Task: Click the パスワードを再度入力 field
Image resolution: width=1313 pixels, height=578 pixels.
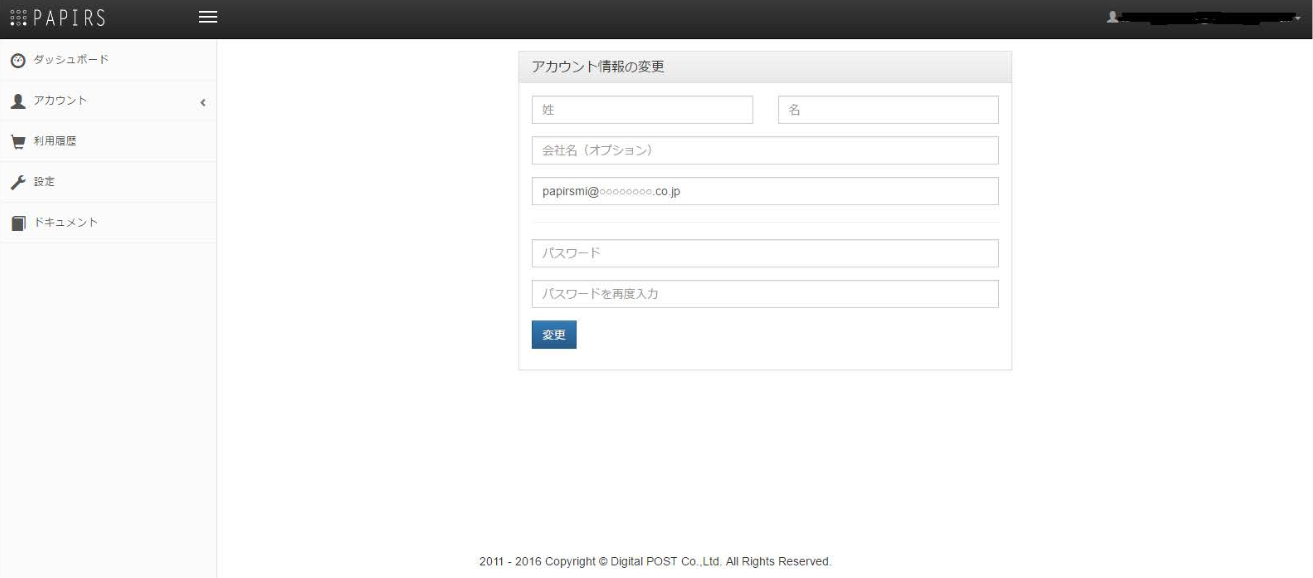Action: point(765,294)
